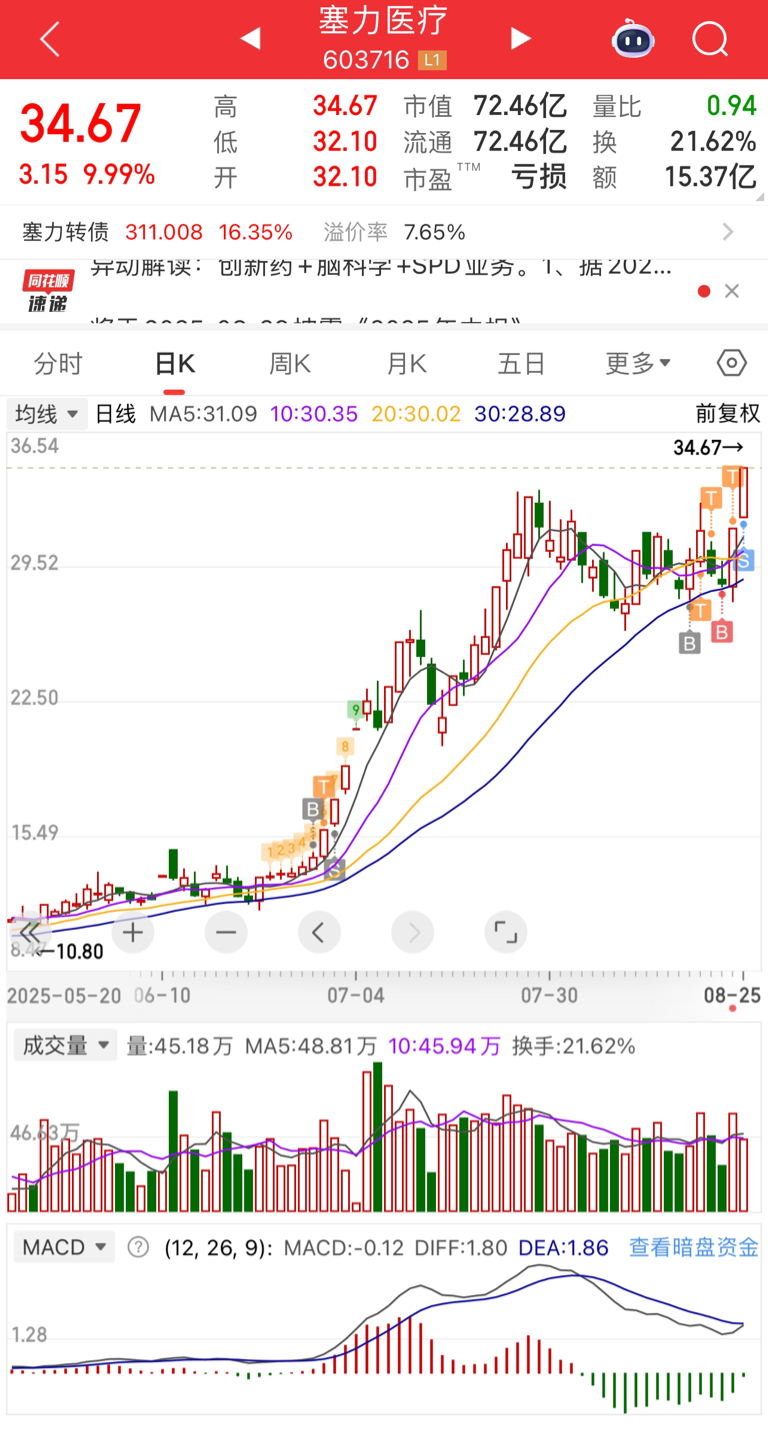Tap the orange 8 sequence marker

pyautogui.click(x=345, y=746)
